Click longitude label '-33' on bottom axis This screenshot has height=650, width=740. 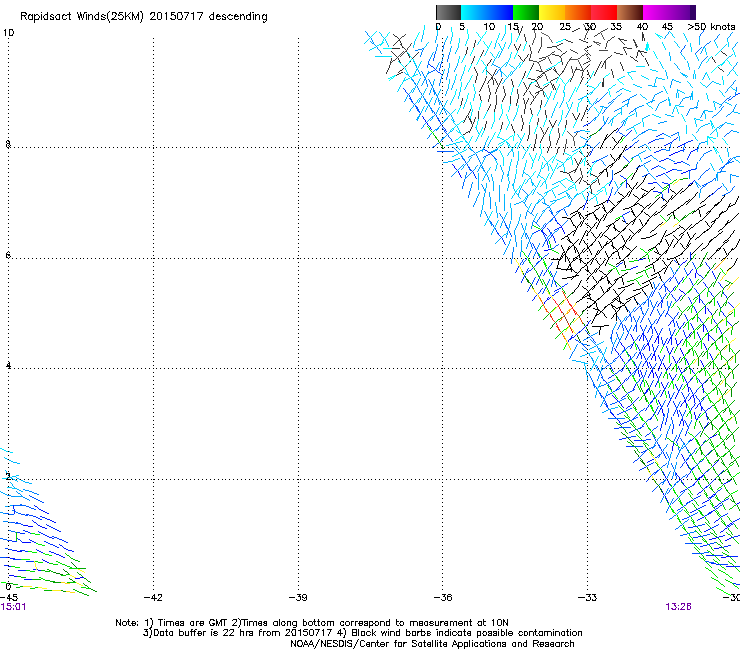[587, 597]
